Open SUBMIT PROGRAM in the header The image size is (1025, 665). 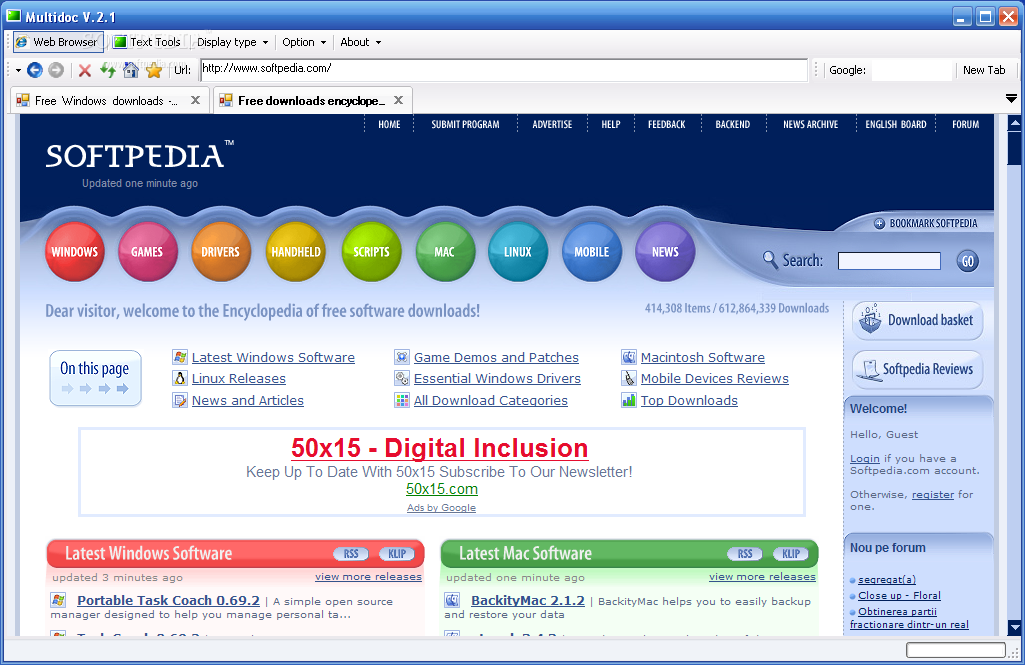pyautogui.click(x=465, y=124)
